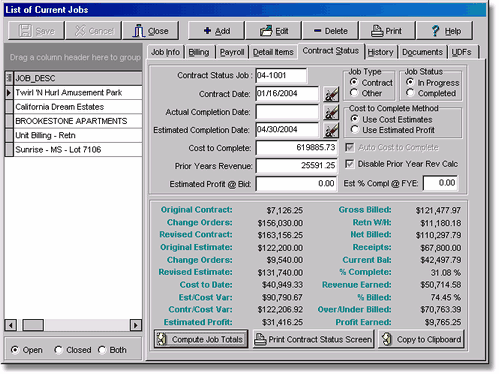Image resolution: width=499 pixels, height=374 pixels.
Task: Click Copy to Clipboard button
Action: point(421,339)
